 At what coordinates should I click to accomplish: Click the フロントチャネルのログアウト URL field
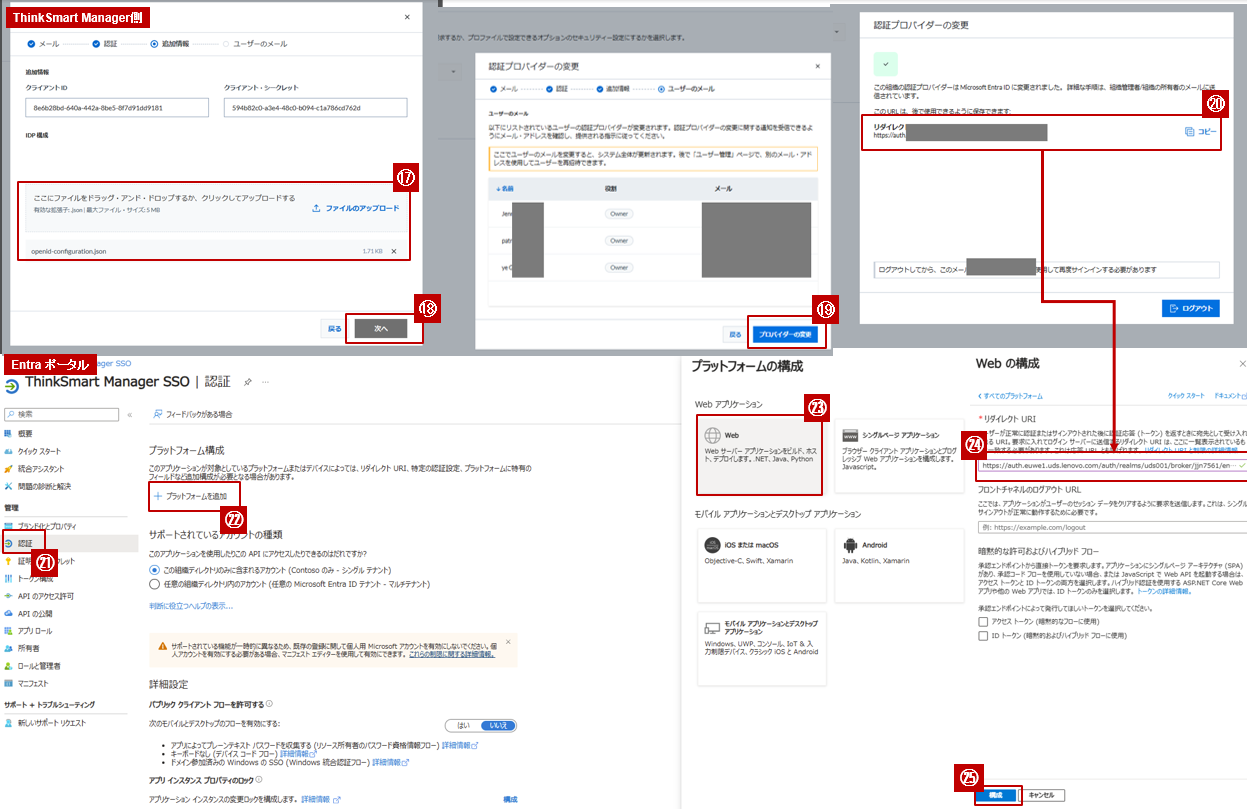tap(1113, 527)
